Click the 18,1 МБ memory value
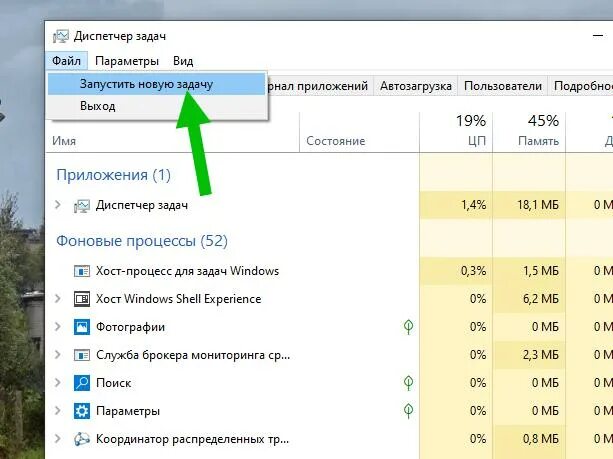The width and height of the screenshot is (613, 459). click(538, 205)
